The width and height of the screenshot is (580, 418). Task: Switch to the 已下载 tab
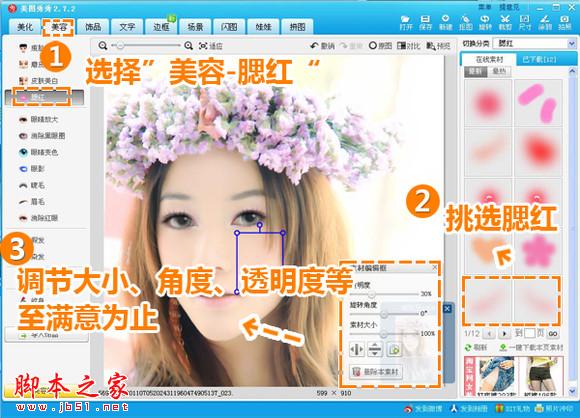539,59
